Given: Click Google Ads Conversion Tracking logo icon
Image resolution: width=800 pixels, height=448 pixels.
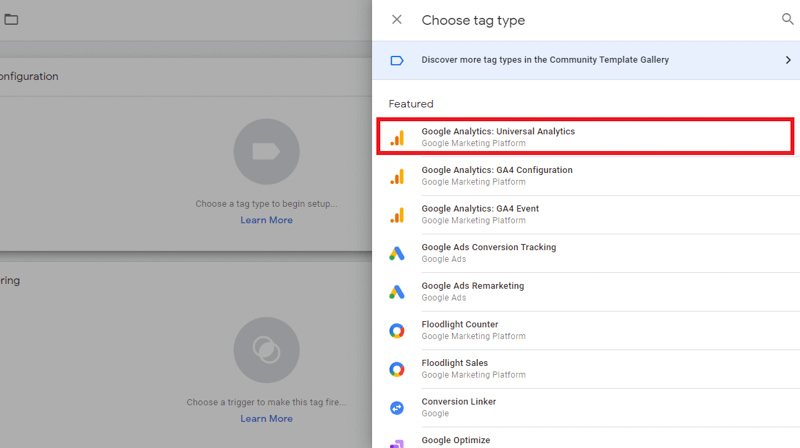Looking at the screenshot, I should pyautogui.click(x=397, y=253).
